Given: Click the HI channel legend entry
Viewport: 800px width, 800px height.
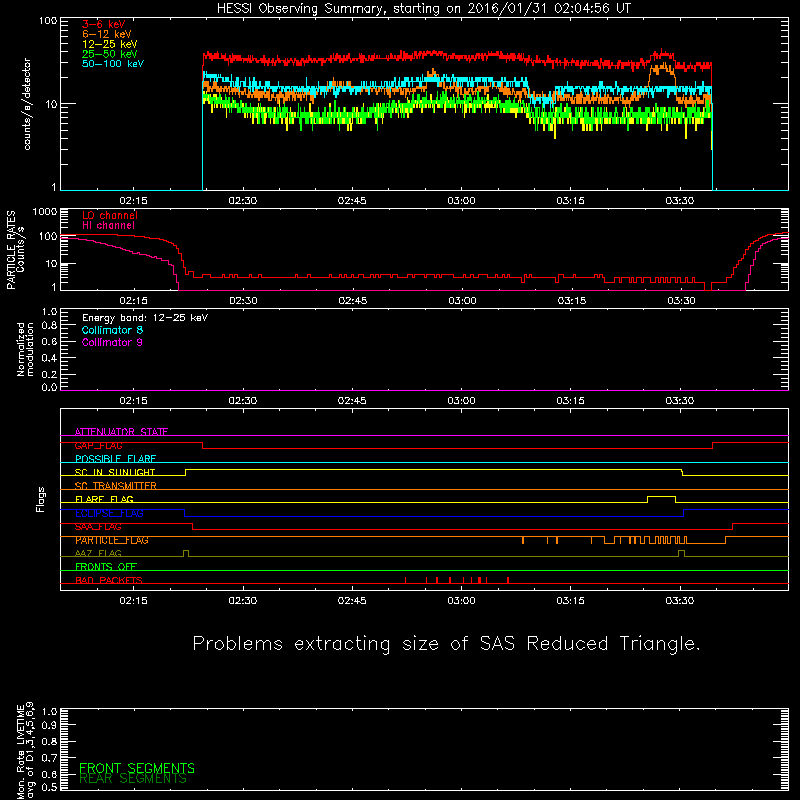Looking at the screenshot, I should point(108,226).
